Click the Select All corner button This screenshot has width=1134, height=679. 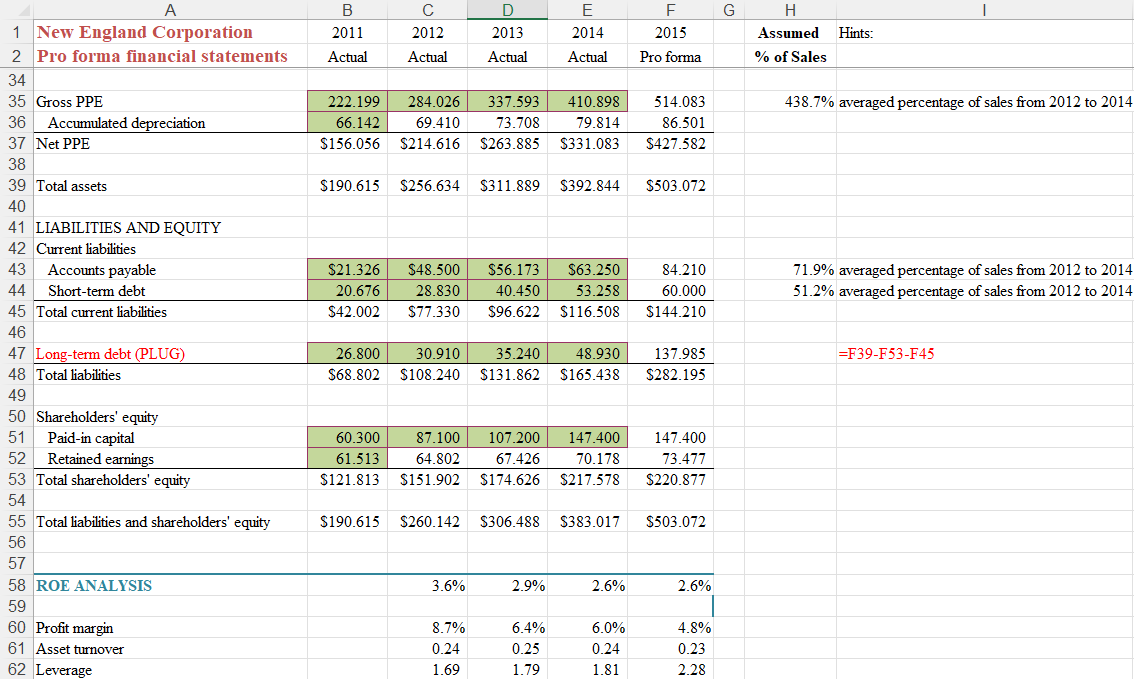16,10
